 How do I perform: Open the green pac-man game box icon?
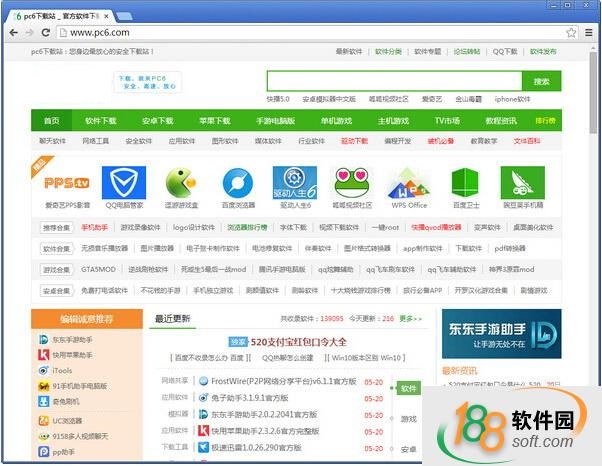coord(181,183)
